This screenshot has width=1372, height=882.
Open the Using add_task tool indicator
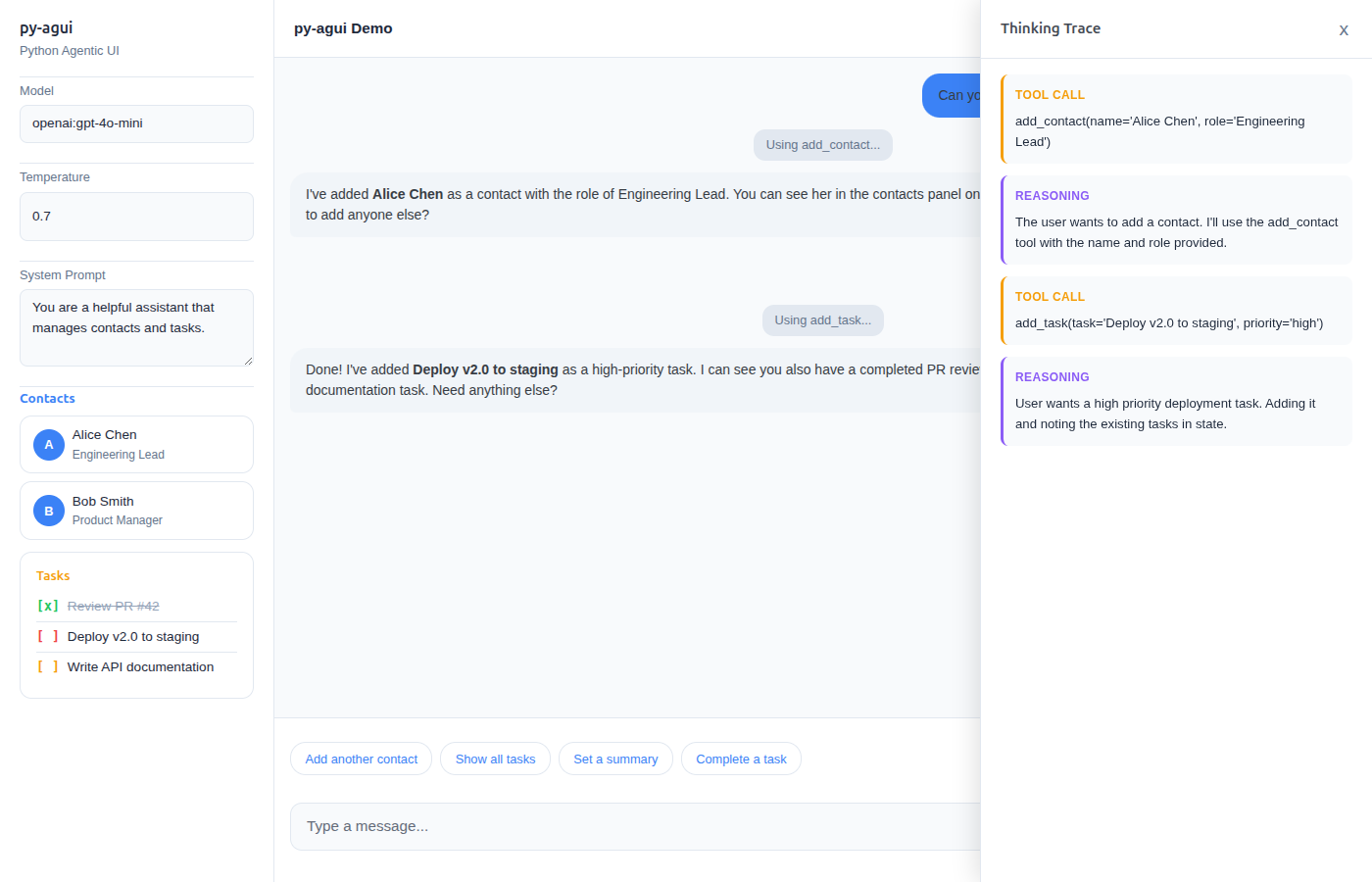tap(823, 320)
